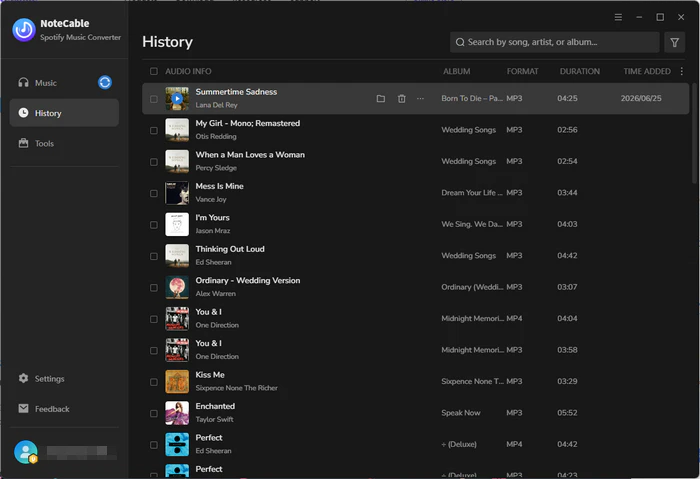700x479 pixels.
Task: Select Thinking Out Loud checkbox
Action: (x=154, y=256)
